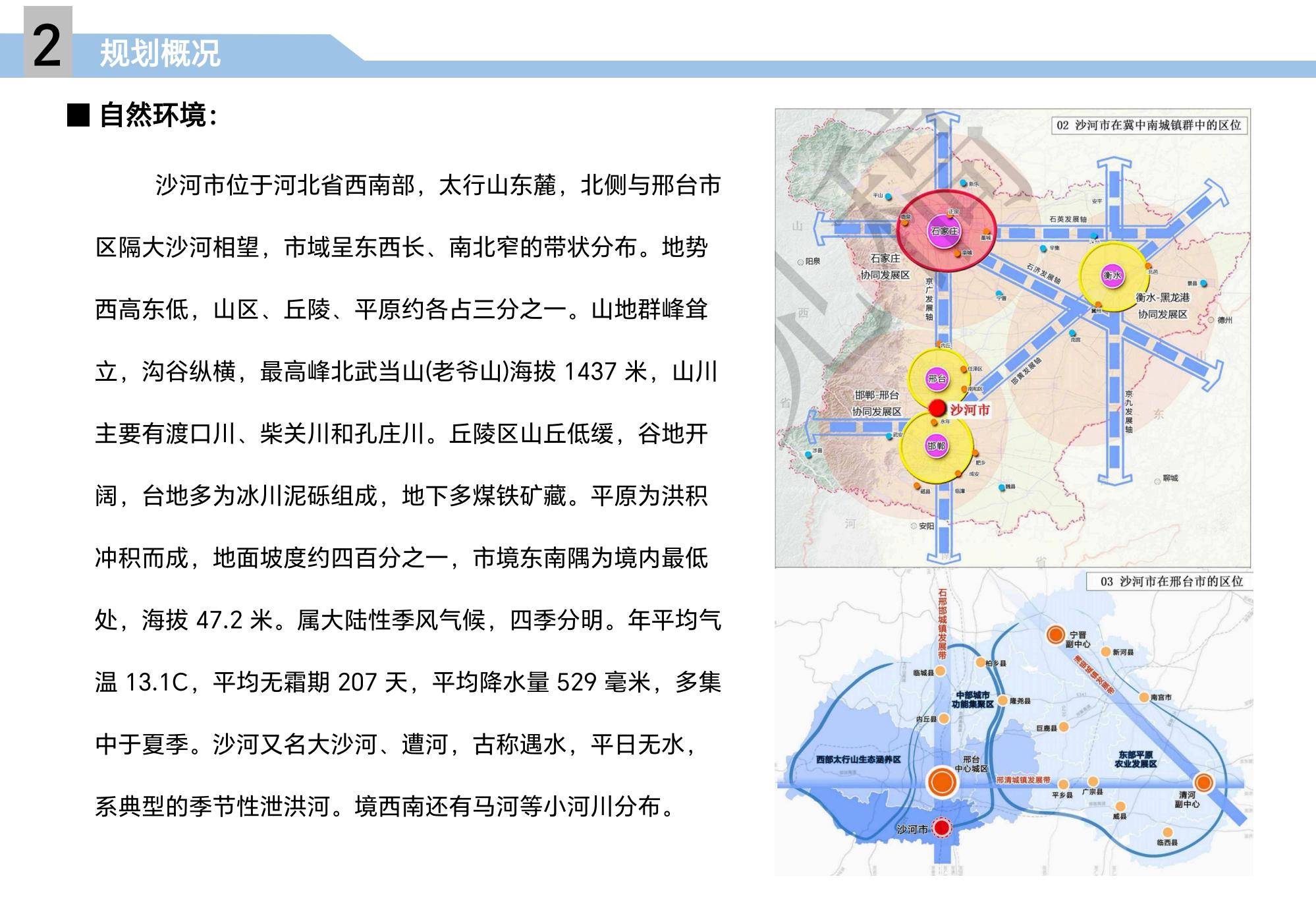The image size is (1316, 912).
Task: Click the label "邯郸-邢台协同发展区"
Action: click(x=877, y=403)
